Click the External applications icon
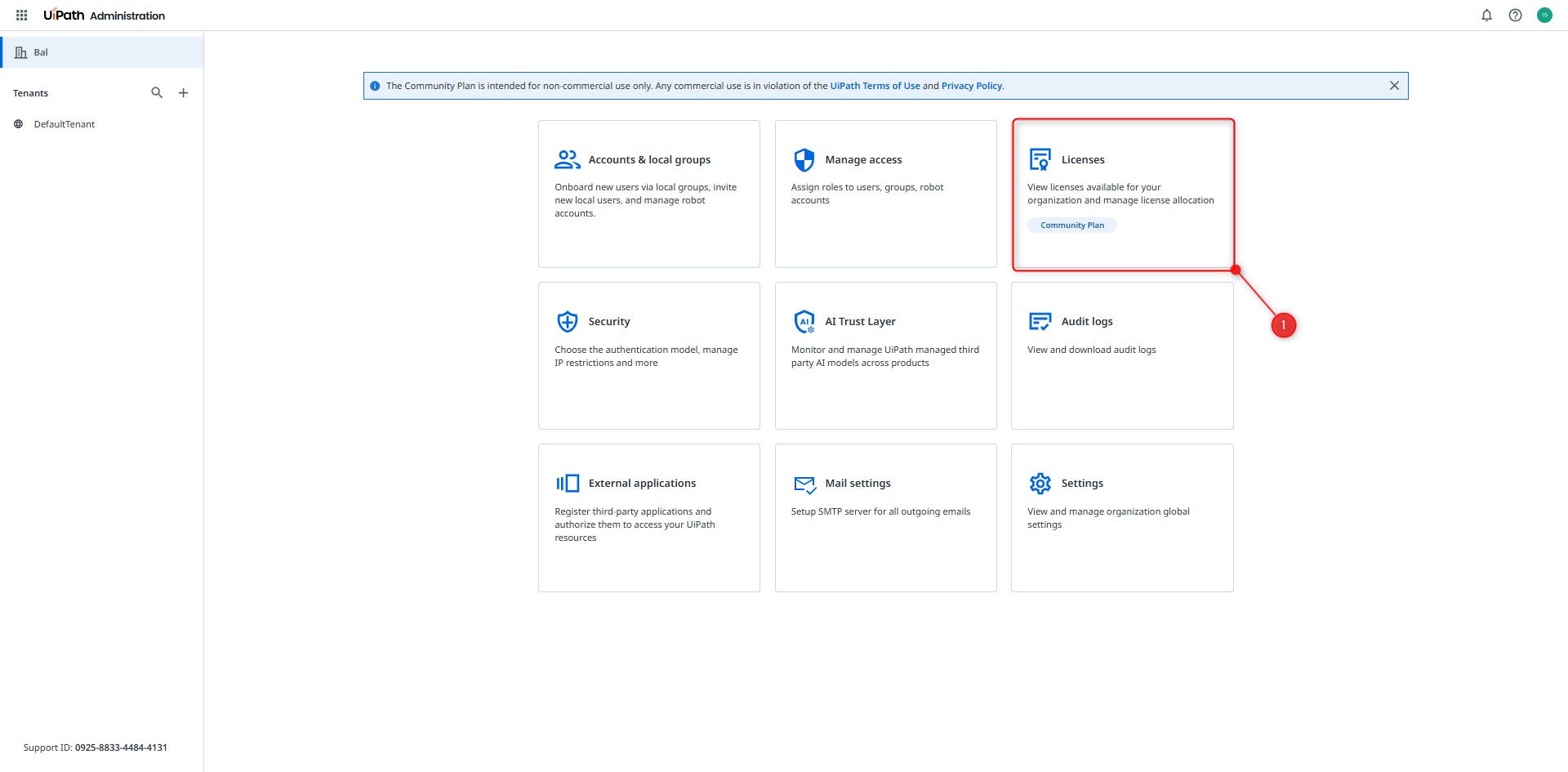1568x772 pixels. [568, 483]
